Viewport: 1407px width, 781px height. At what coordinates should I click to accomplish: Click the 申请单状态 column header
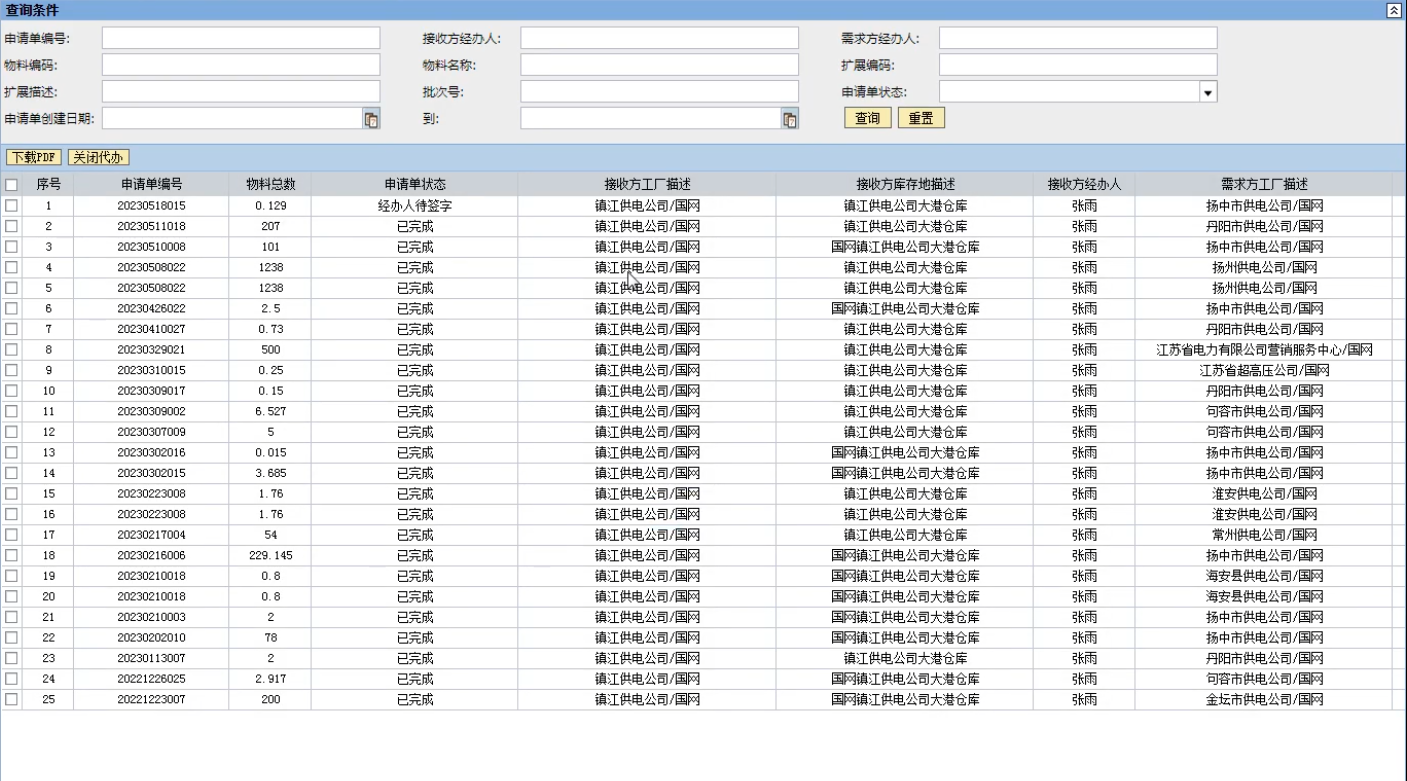pyautogui.click(x=414, y=185)
